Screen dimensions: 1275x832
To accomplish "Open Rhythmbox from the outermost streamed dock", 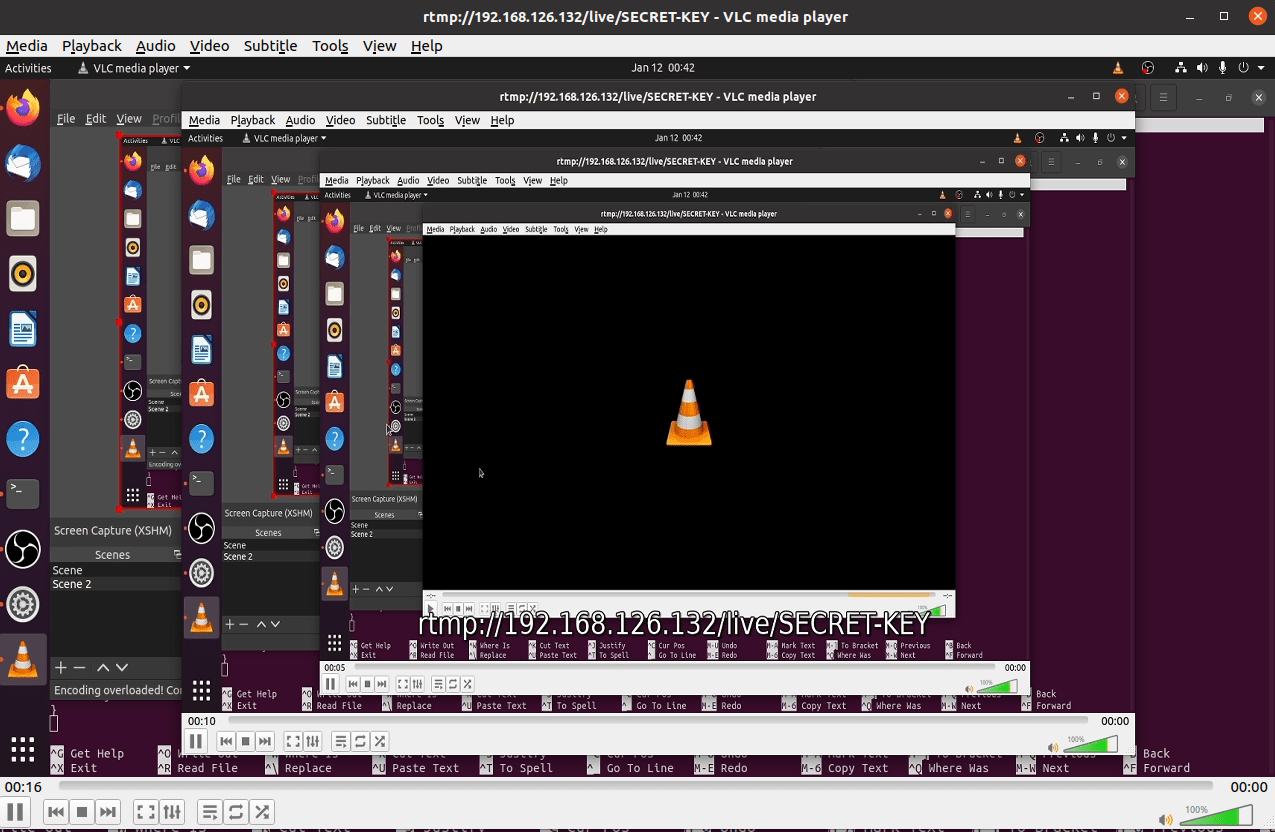I will click(x=23, y=273).
